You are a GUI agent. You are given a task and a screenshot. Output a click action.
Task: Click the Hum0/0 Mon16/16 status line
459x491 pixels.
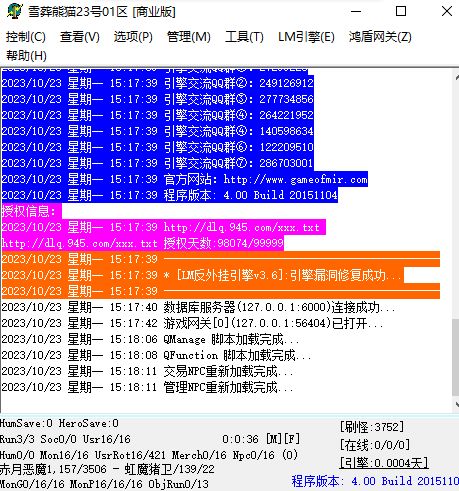(149, 455)
